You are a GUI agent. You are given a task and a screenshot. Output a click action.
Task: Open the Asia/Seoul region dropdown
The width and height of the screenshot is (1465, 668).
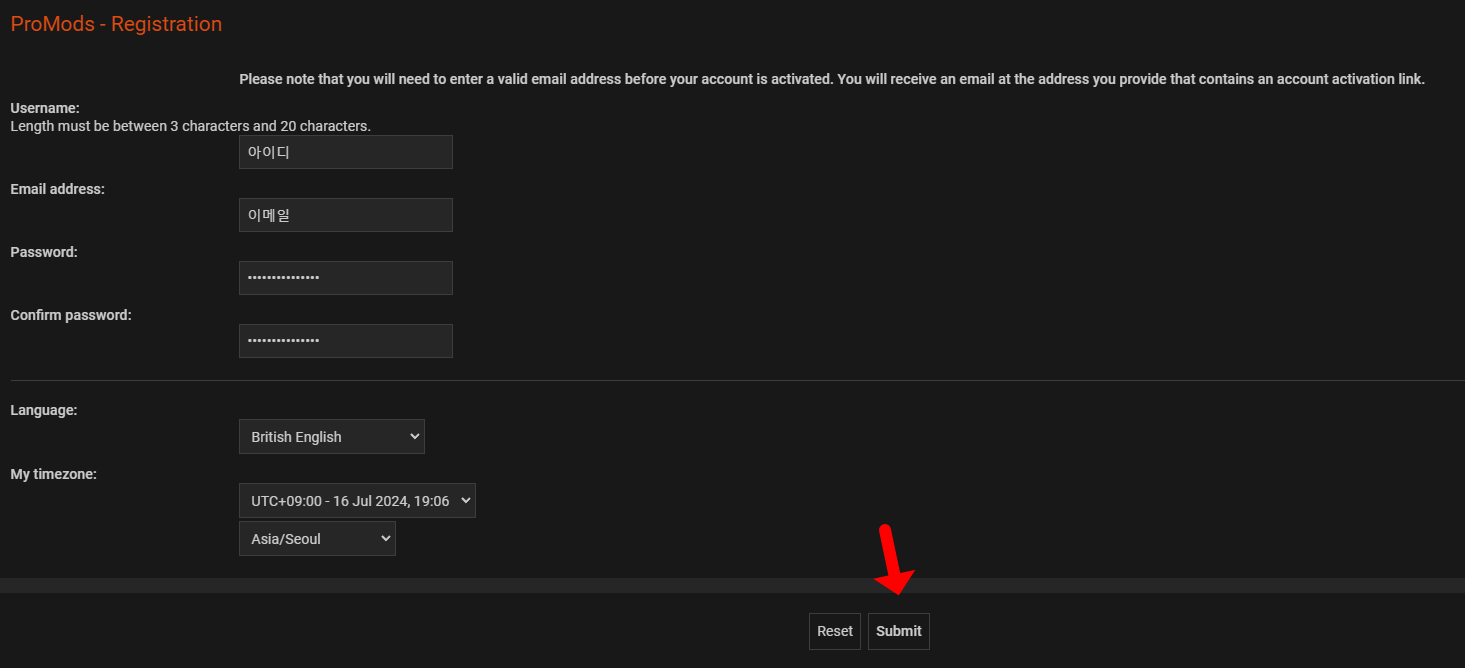[x=317, y=539]
